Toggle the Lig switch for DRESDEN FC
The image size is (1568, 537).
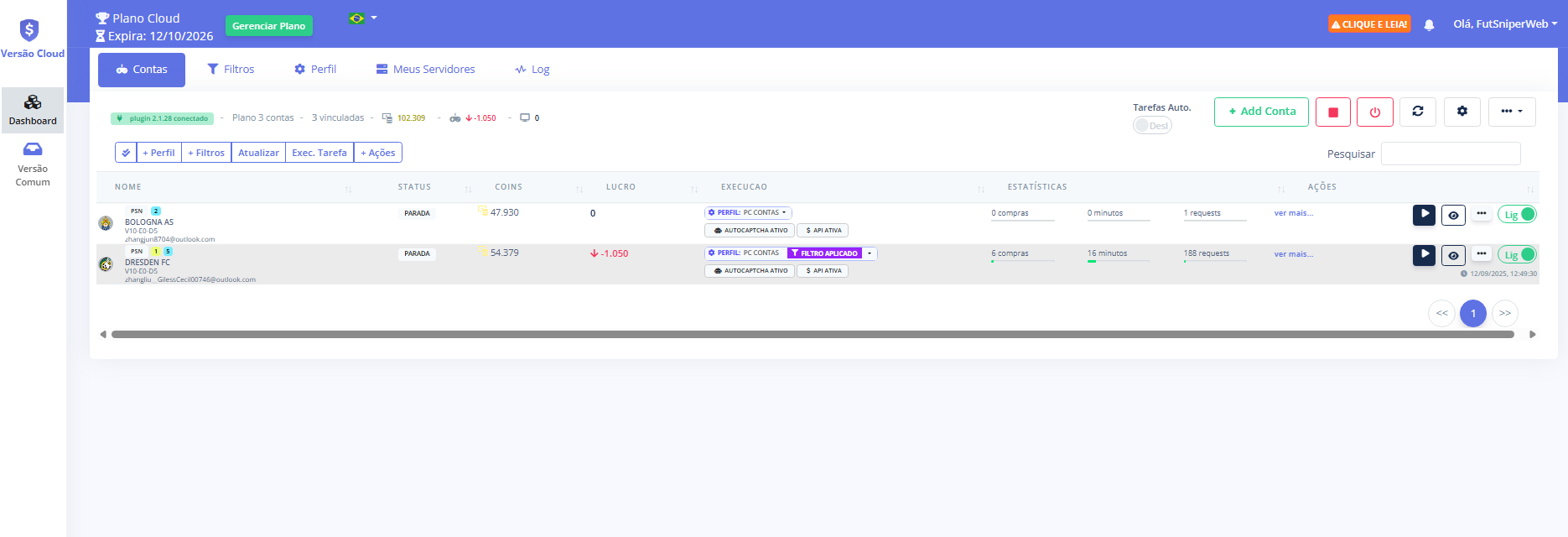(x=1517, y=255)
